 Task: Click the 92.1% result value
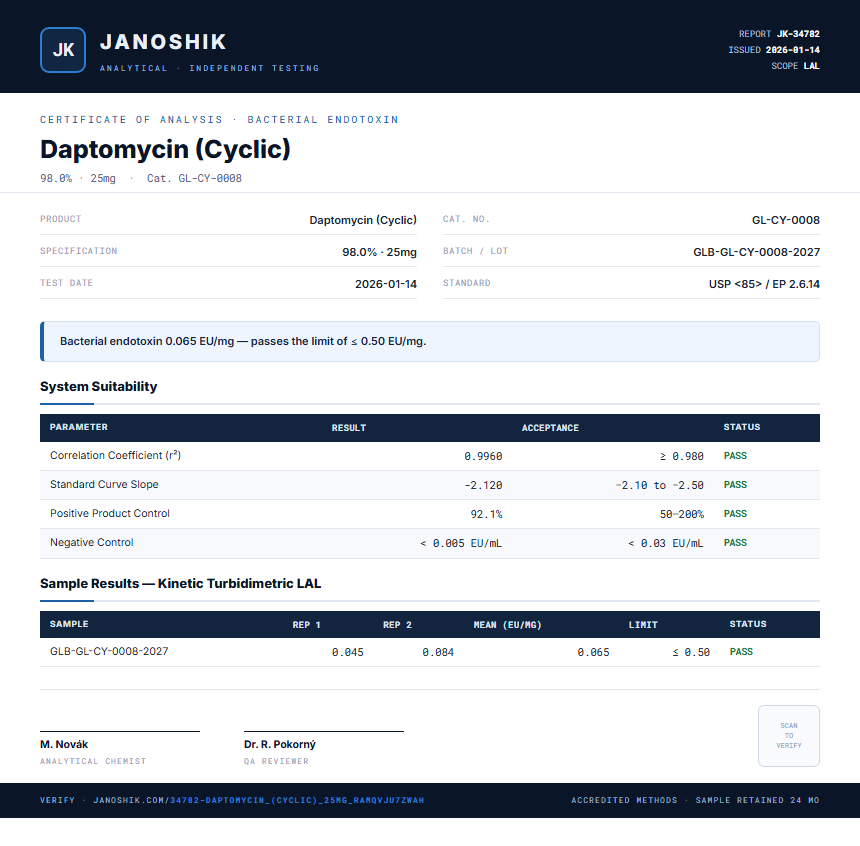(x=486, y=515)
